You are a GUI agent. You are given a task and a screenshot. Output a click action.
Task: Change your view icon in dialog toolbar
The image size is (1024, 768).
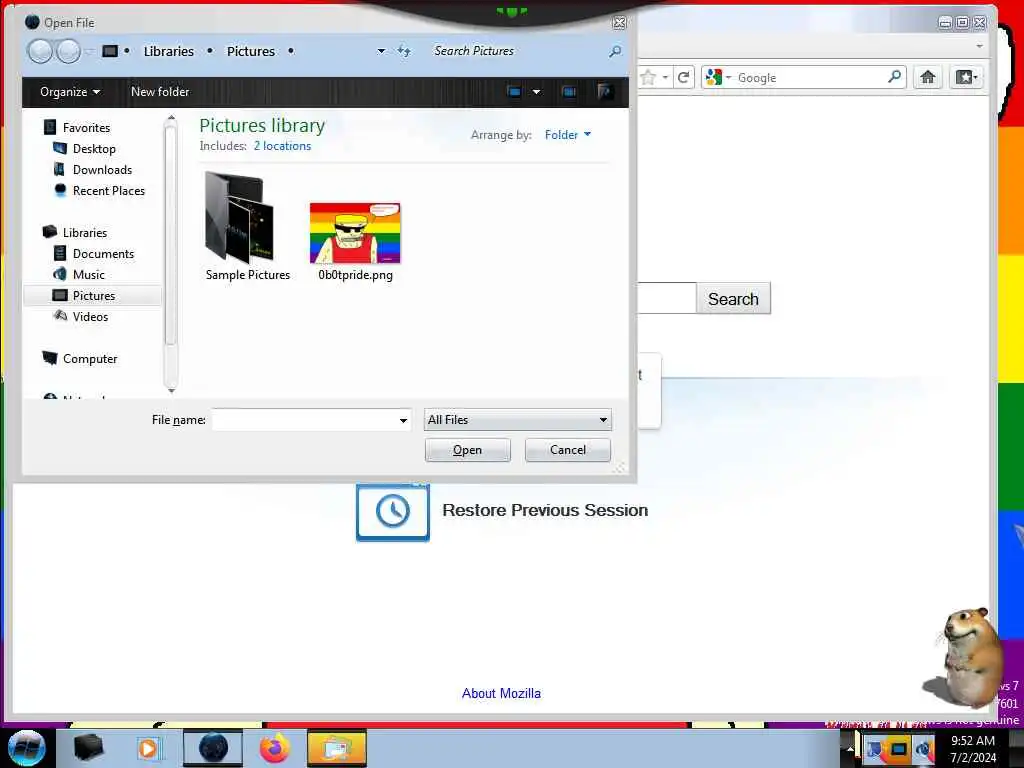coord(515,92)
